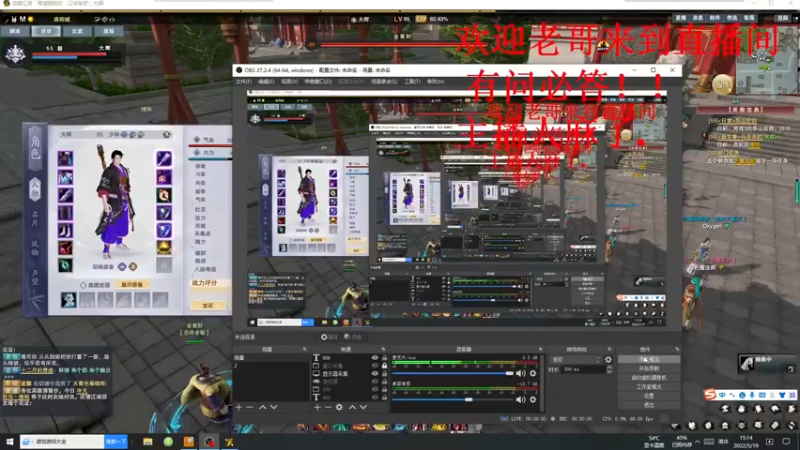
Task: Click the OBS icon in the taskbar
Action: click(209, 442)
